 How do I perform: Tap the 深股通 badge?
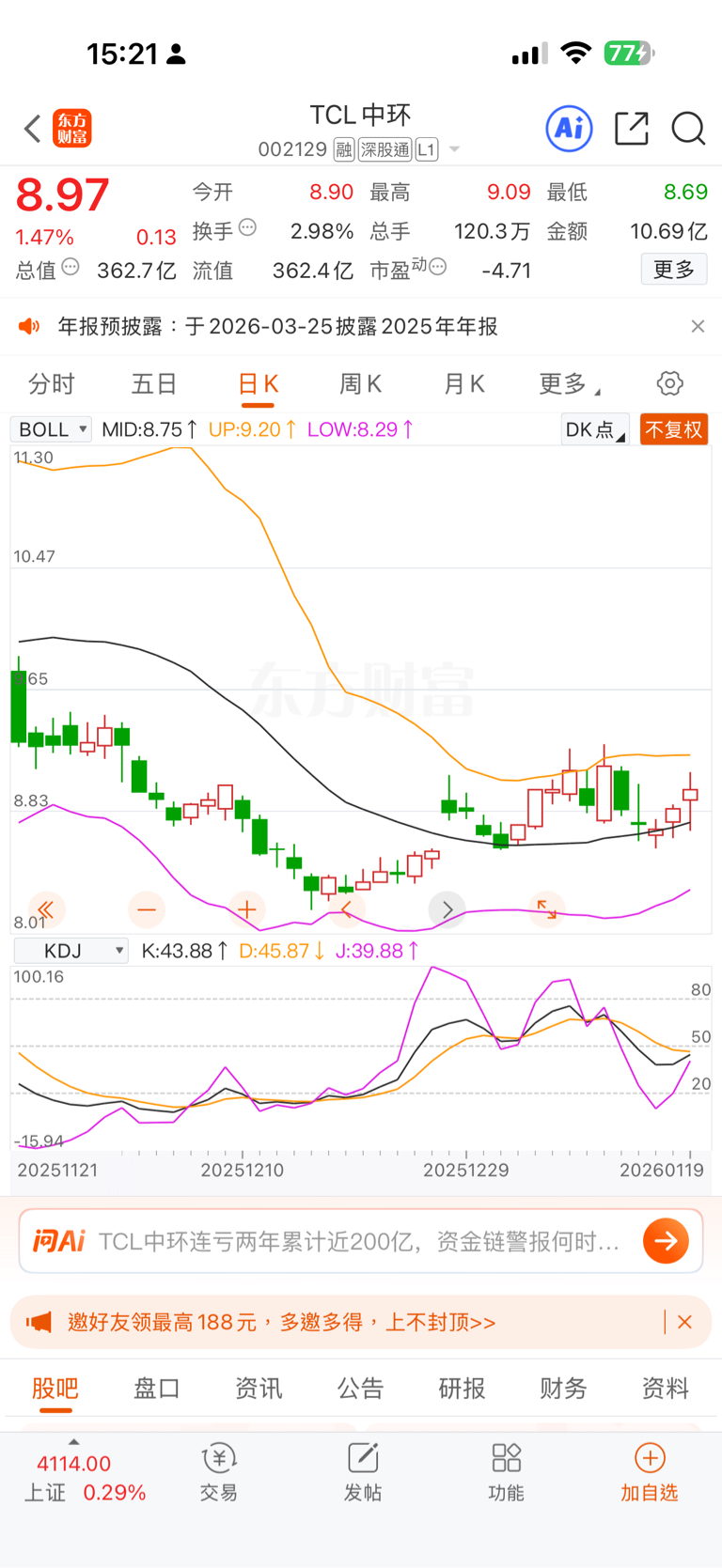point(385,149)
